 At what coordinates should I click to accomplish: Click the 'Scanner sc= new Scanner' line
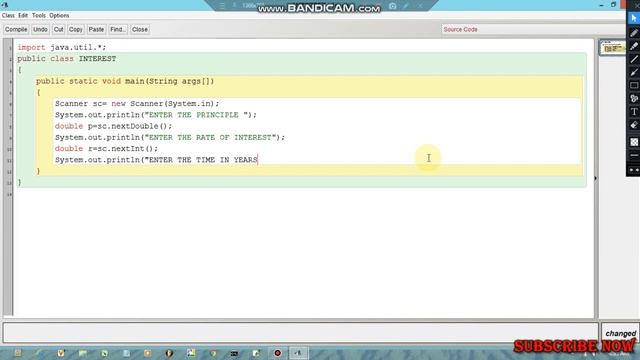click(137, 104)
